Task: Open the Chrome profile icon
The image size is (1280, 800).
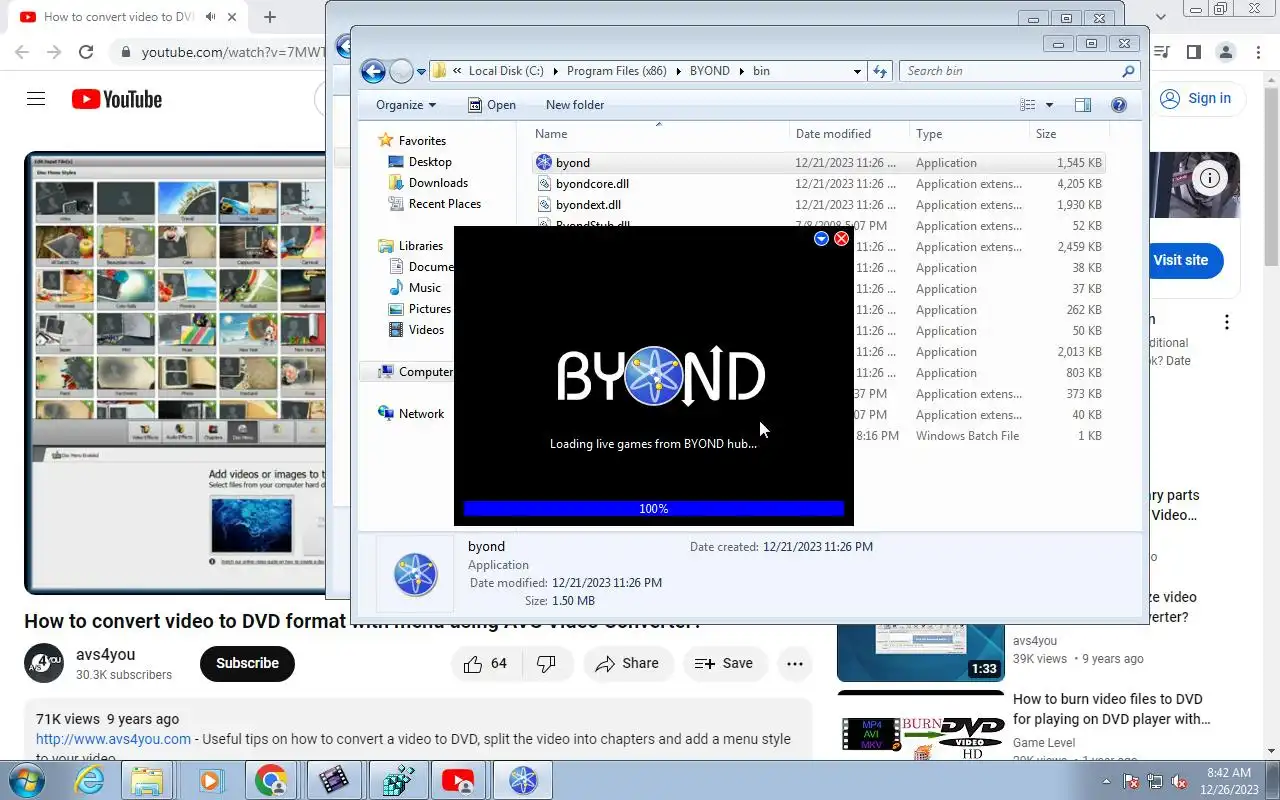Action: click(1225, 52)
